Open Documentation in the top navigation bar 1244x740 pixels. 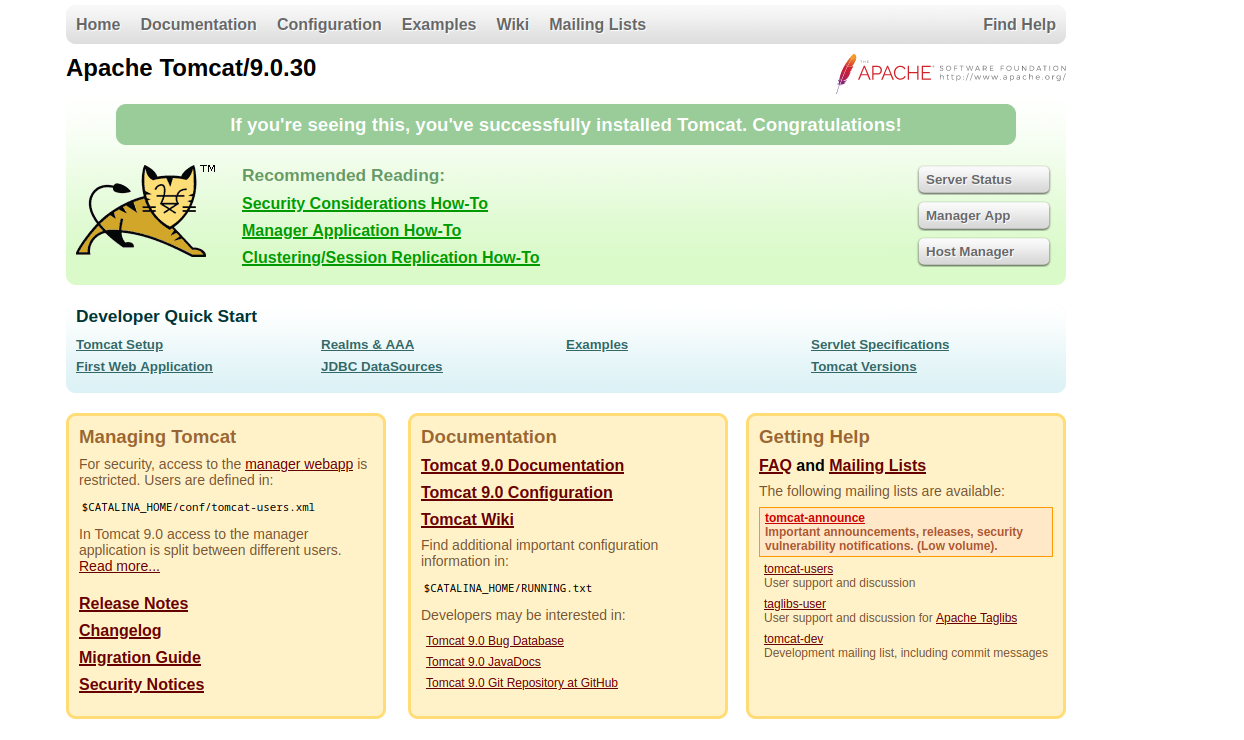click(198, 24)
